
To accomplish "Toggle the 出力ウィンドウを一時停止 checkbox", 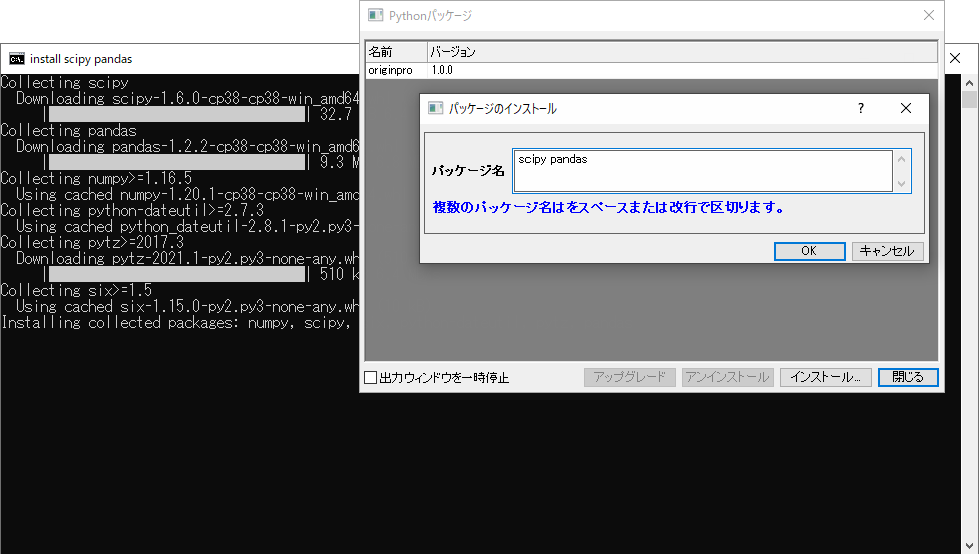I will coord(370,377).
